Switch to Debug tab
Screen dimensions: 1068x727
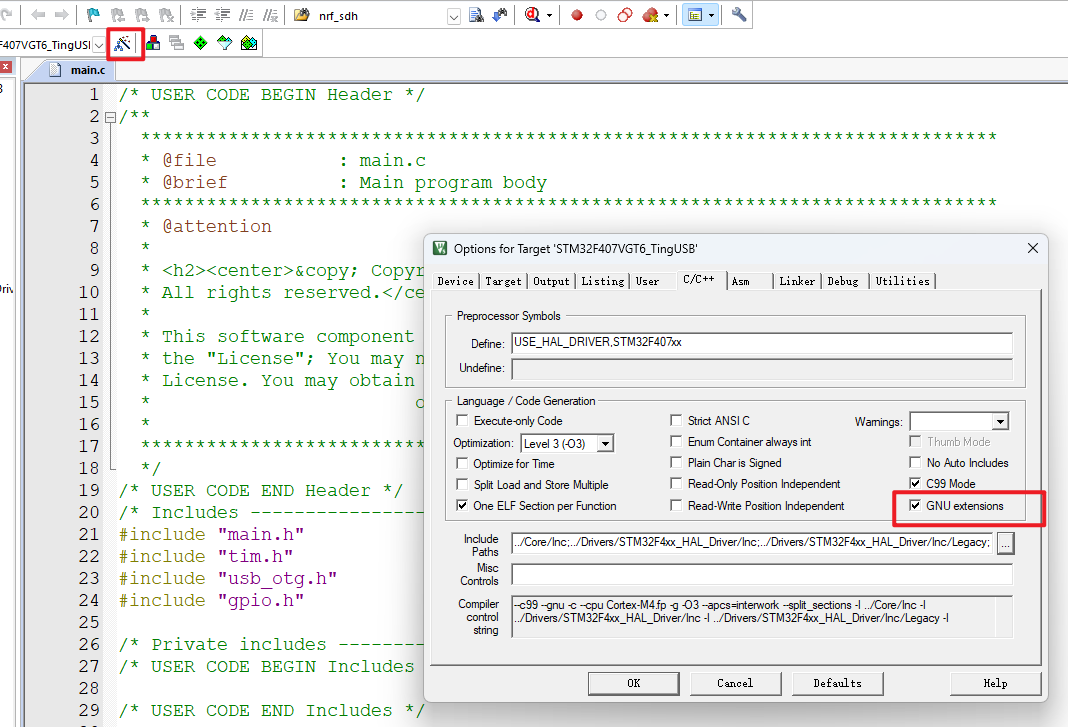(x=843, y=281)
